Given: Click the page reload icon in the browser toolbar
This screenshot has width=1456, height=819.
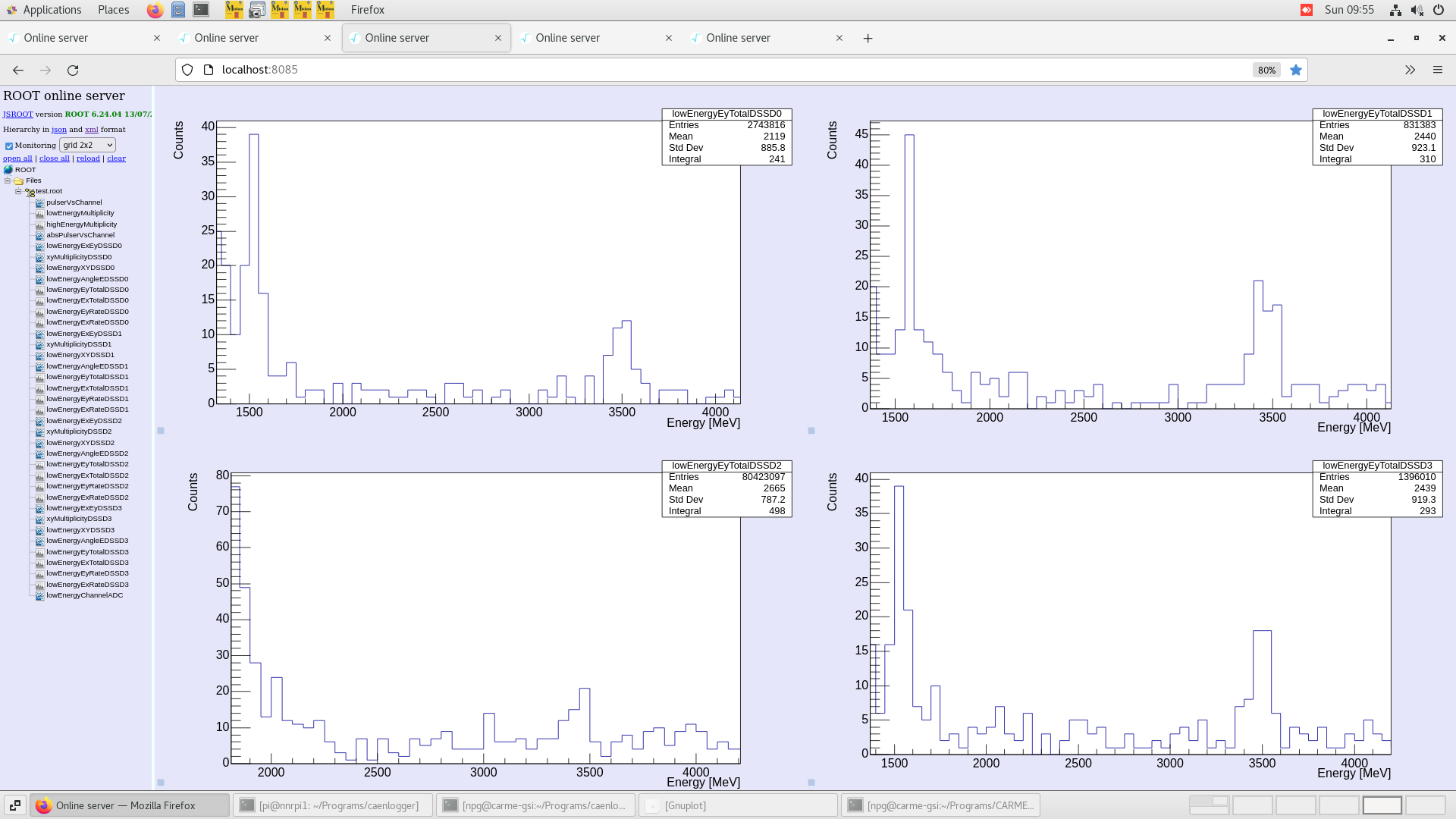Looking at the screenshot, I should pyautogui.click(x=74, y=70).
